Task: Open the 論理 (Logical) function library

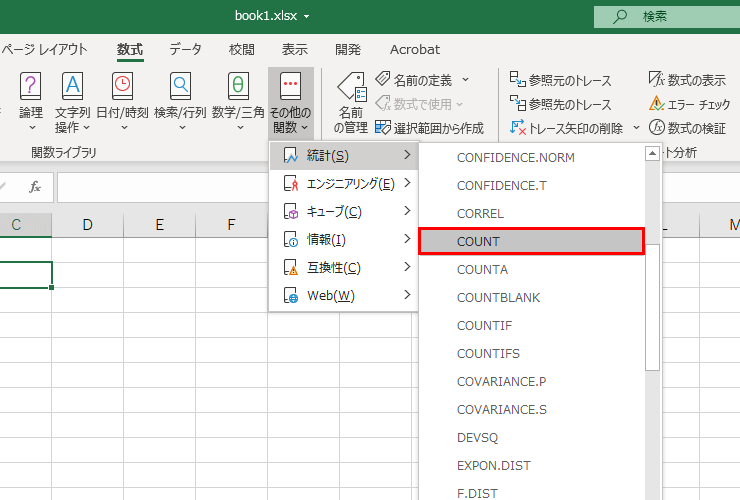Action: point(31,101)
